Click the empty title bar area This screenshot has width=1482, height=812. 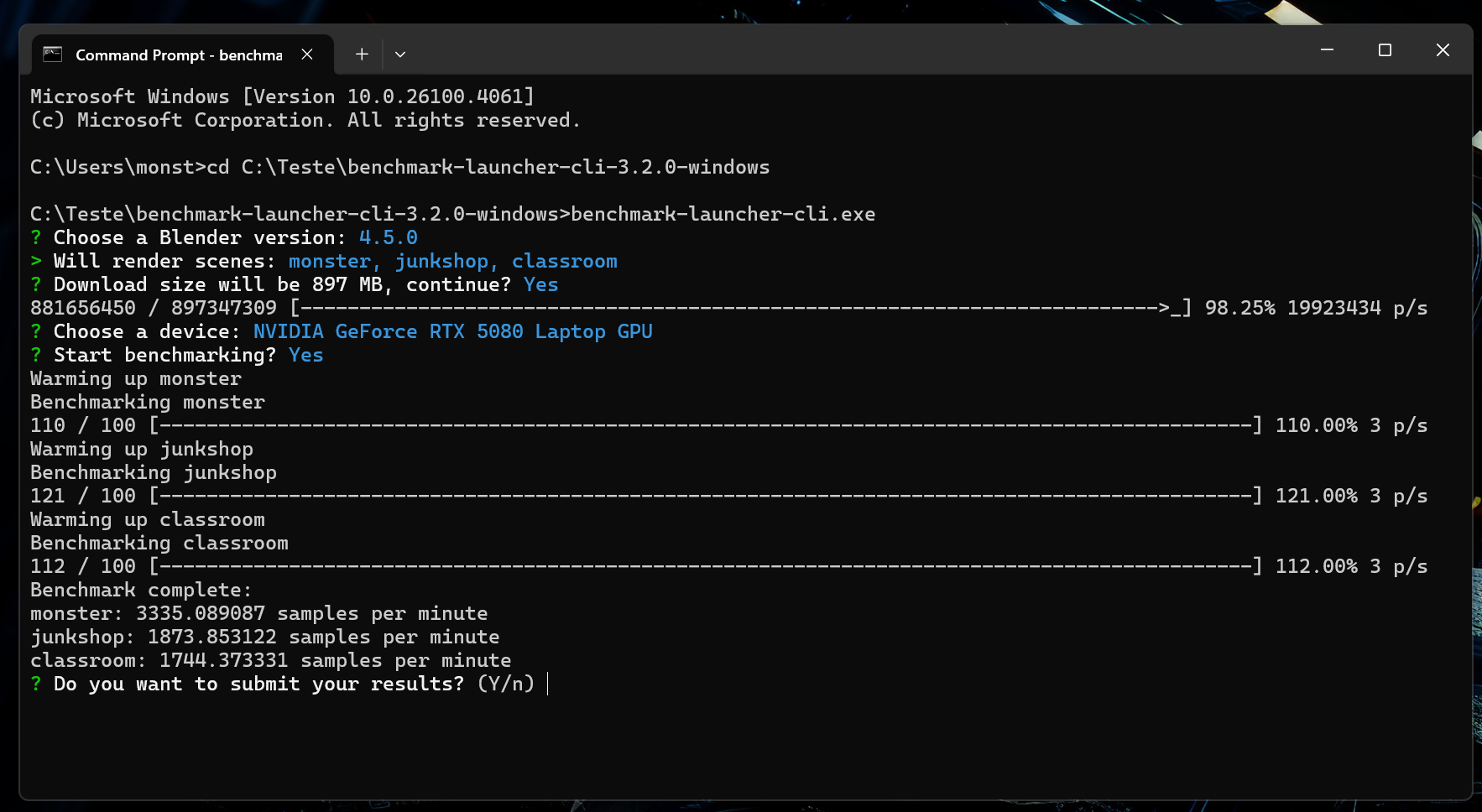(x=856, y=50)
